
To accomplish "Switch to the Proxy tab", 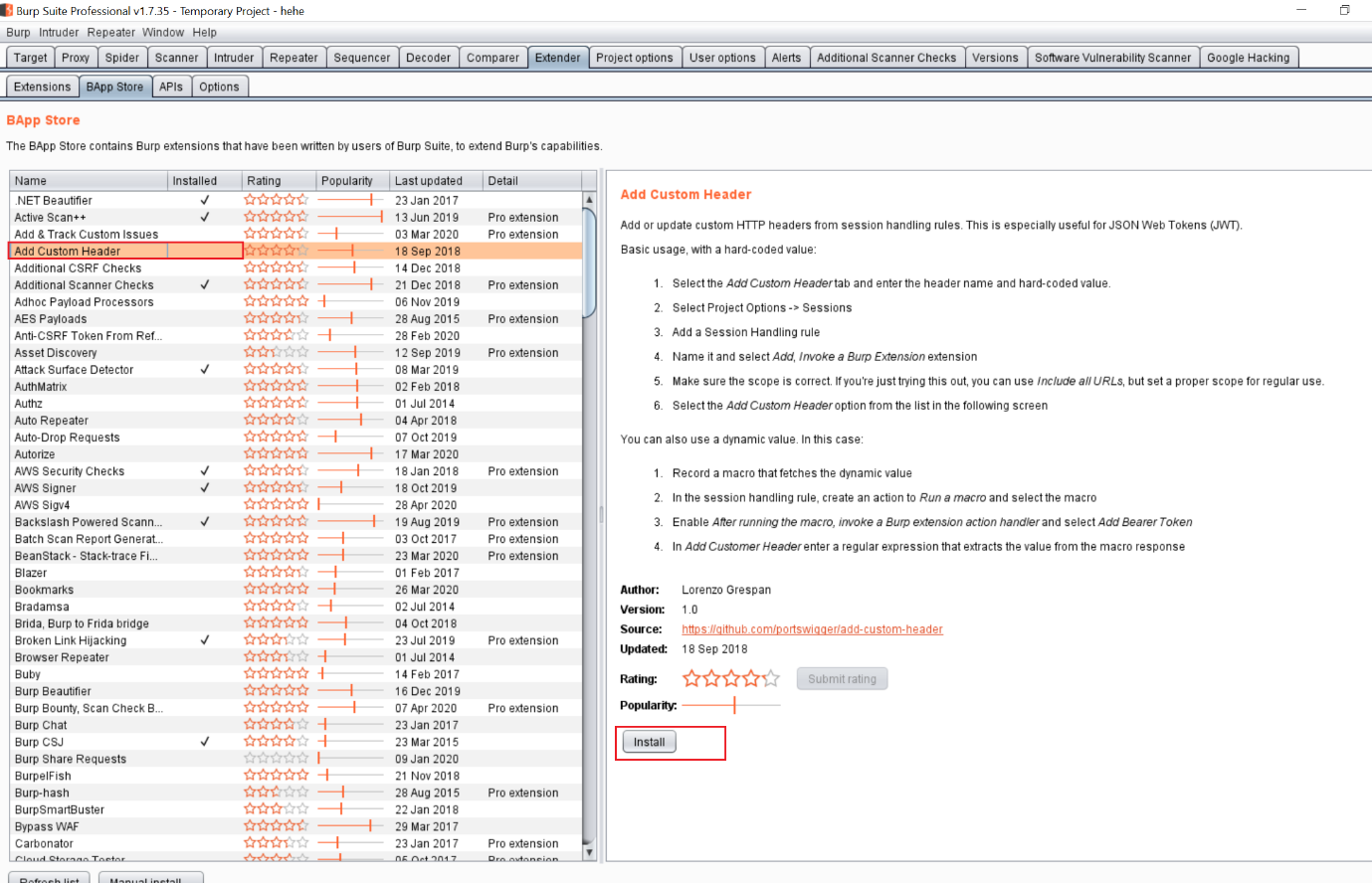I will [x=76, y=58].
